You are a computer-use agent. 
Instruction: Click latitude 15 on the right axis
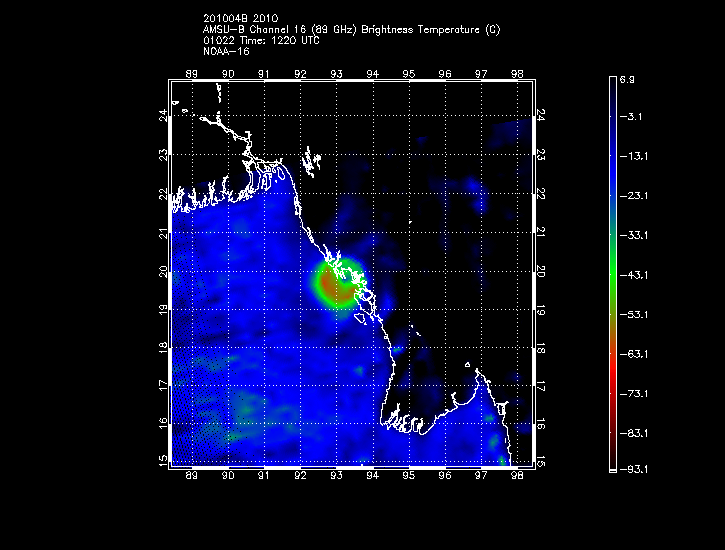click(x=541, y=461)
